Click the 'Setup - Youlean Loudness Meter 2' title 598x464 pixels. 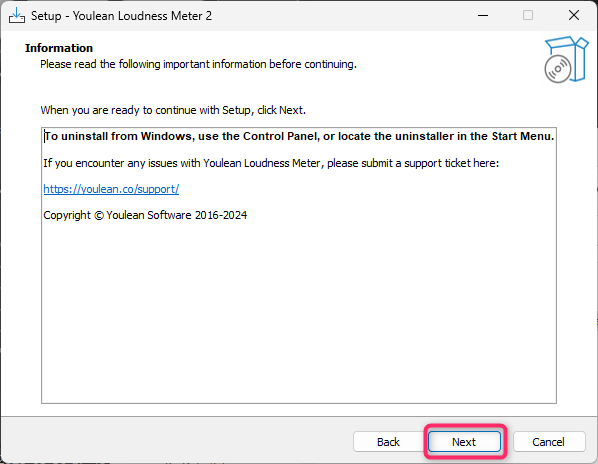121,16
